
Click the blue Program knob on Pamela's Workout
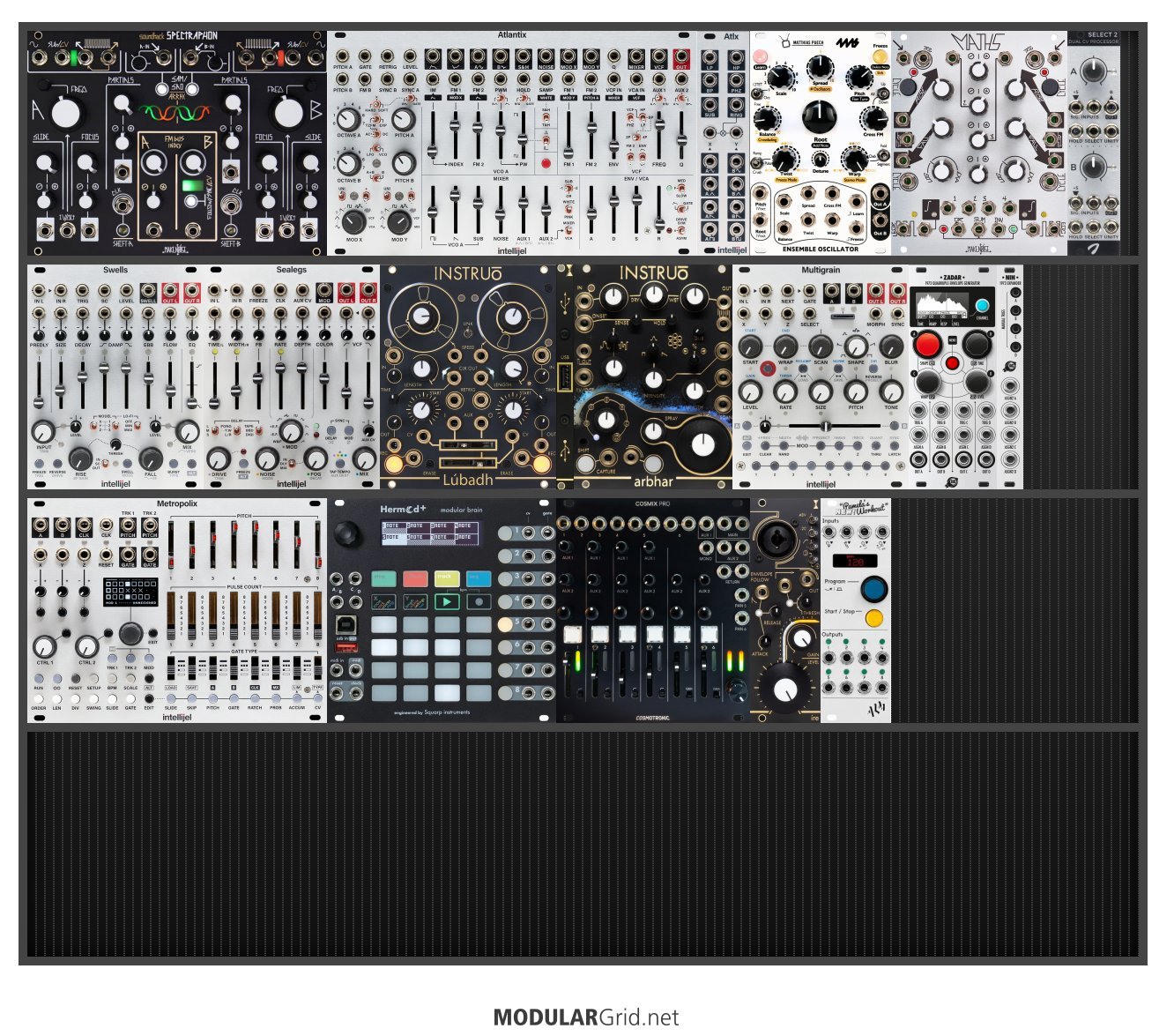click(x=873, y=588)
